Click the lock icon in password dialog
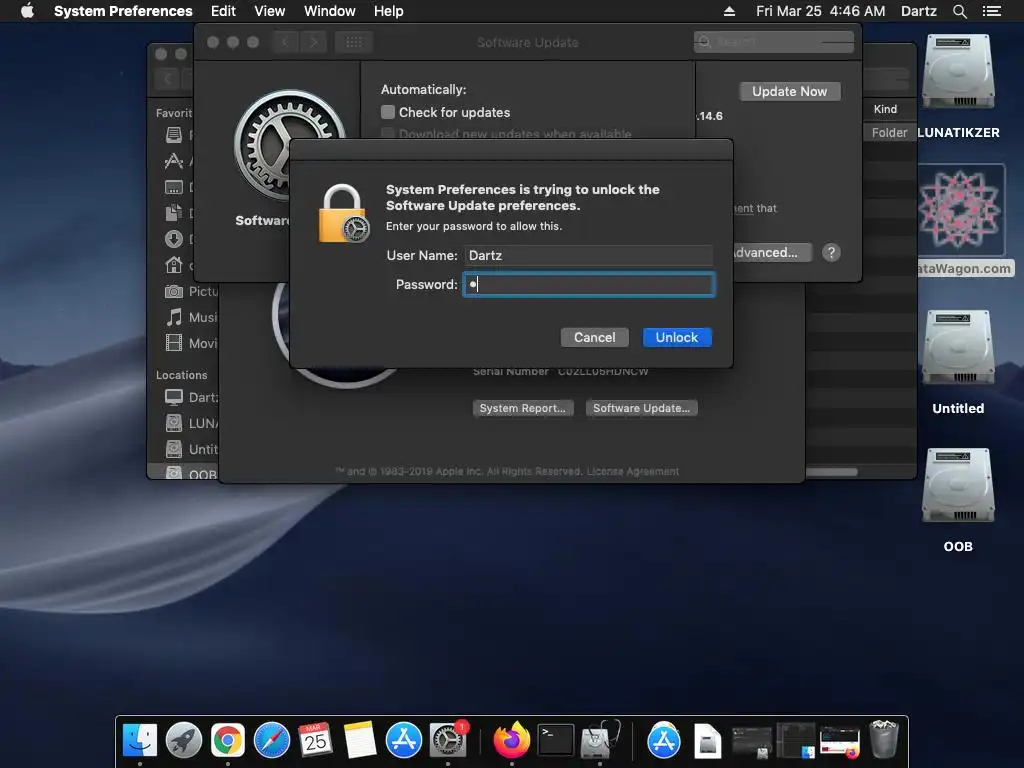The width and height of the screenshot is (1024, 768). coord(344,214)
